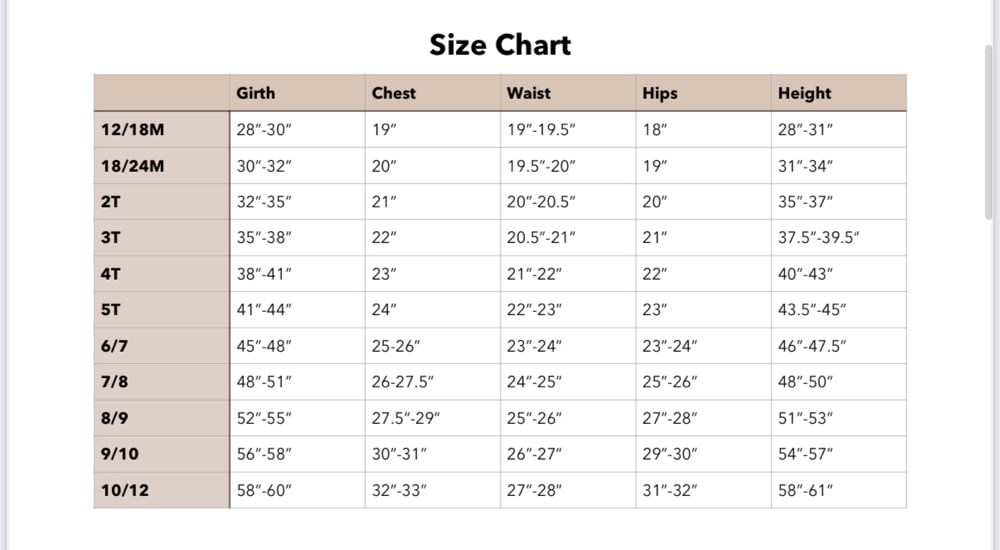Click the Size Chart title

[500, 45]
